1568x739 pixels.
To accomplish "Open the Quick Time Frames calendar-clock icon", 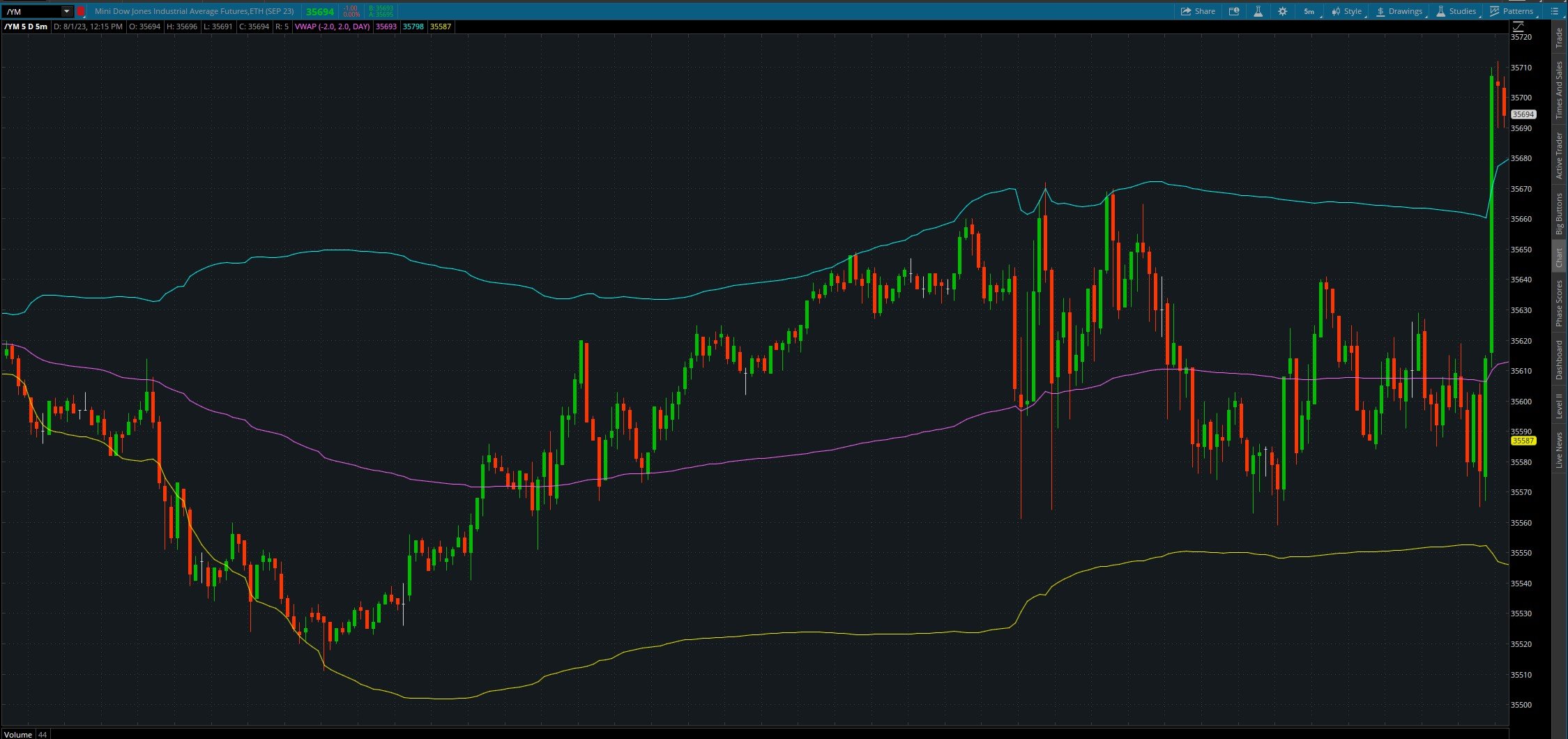I will click(x=1234, y=11).
